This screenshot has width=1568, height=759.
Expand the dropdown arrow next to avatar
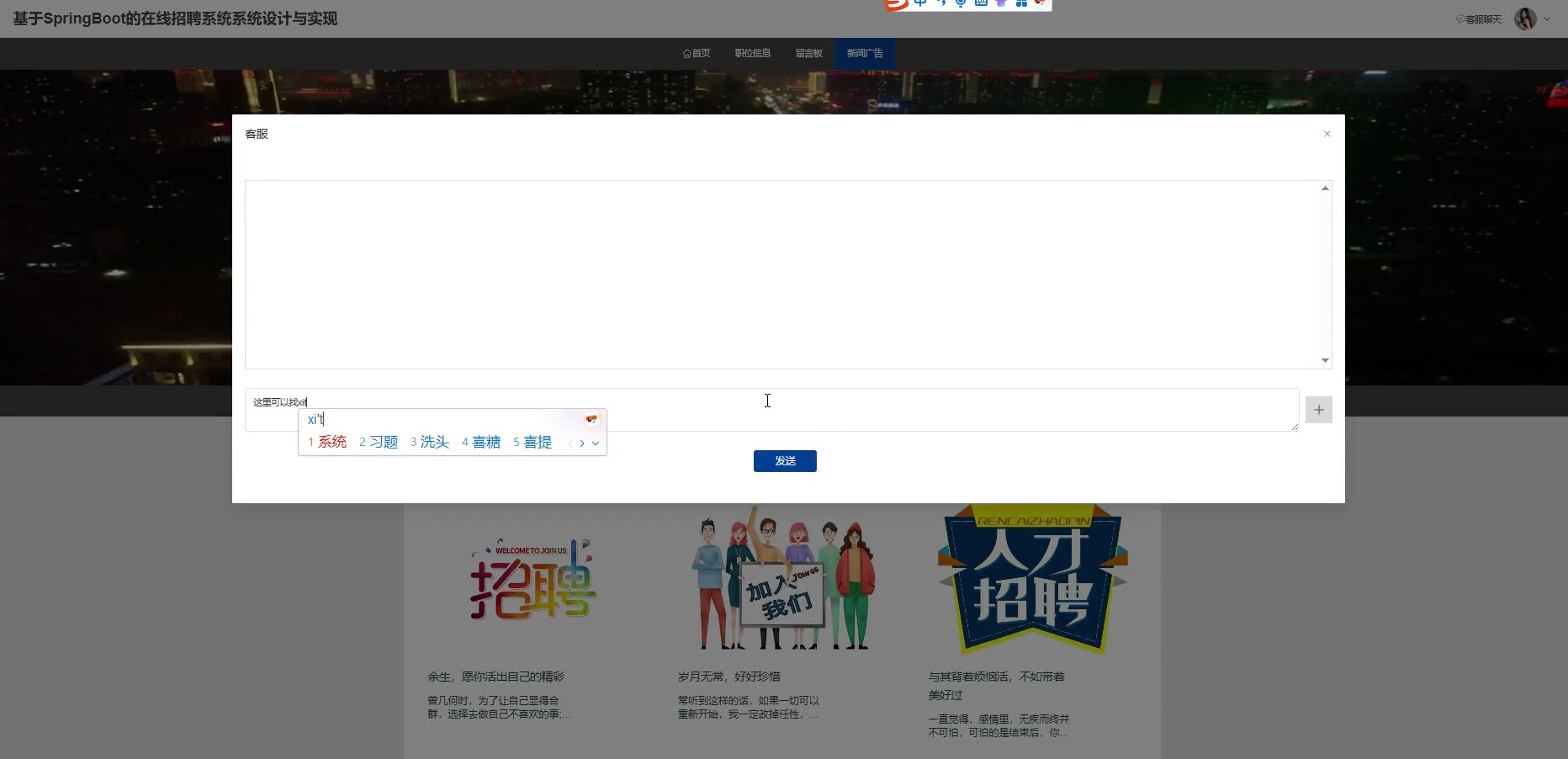(x=1547, y=19)
